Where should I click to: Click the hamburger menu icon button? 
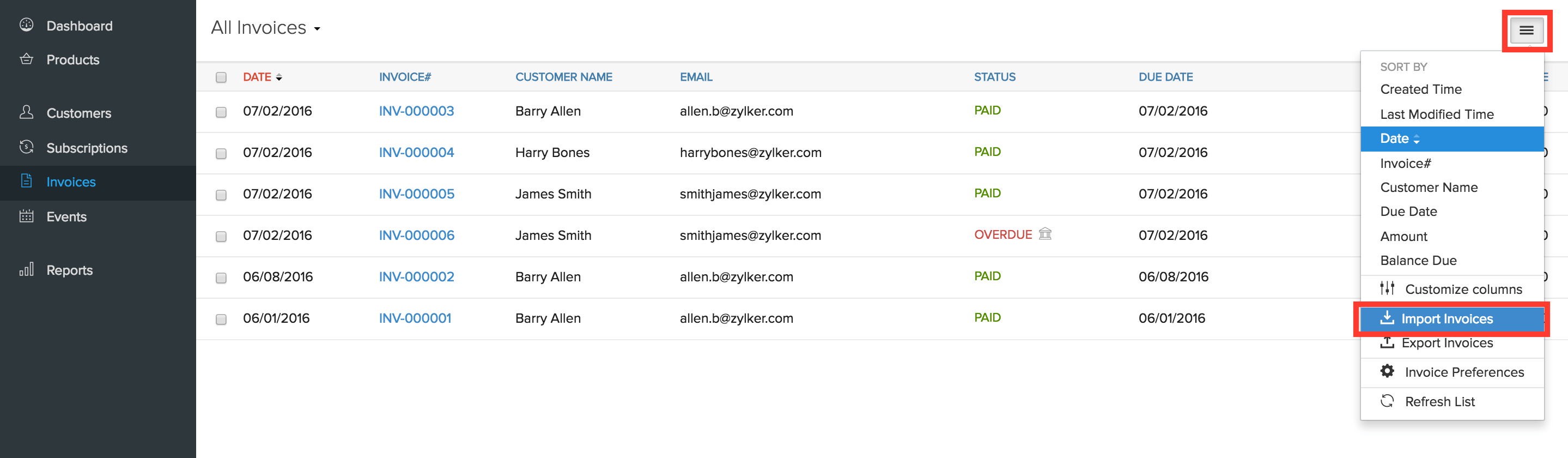1526,31
